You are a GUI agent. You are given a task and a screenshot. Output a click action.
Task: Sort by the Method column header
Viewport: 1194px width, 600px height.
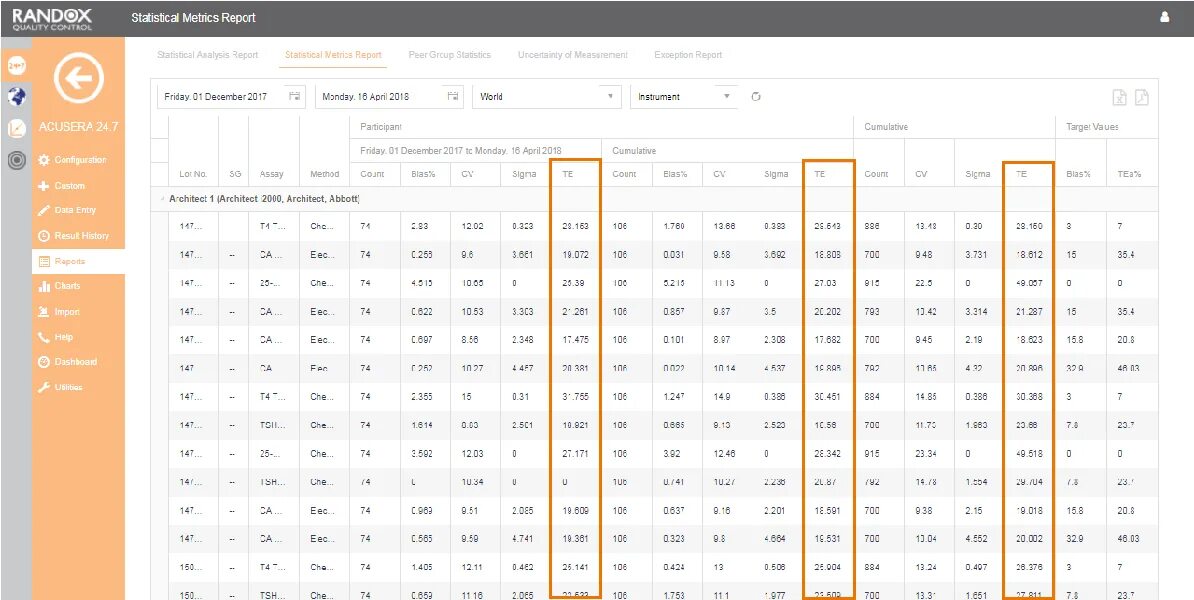[324, 174]
